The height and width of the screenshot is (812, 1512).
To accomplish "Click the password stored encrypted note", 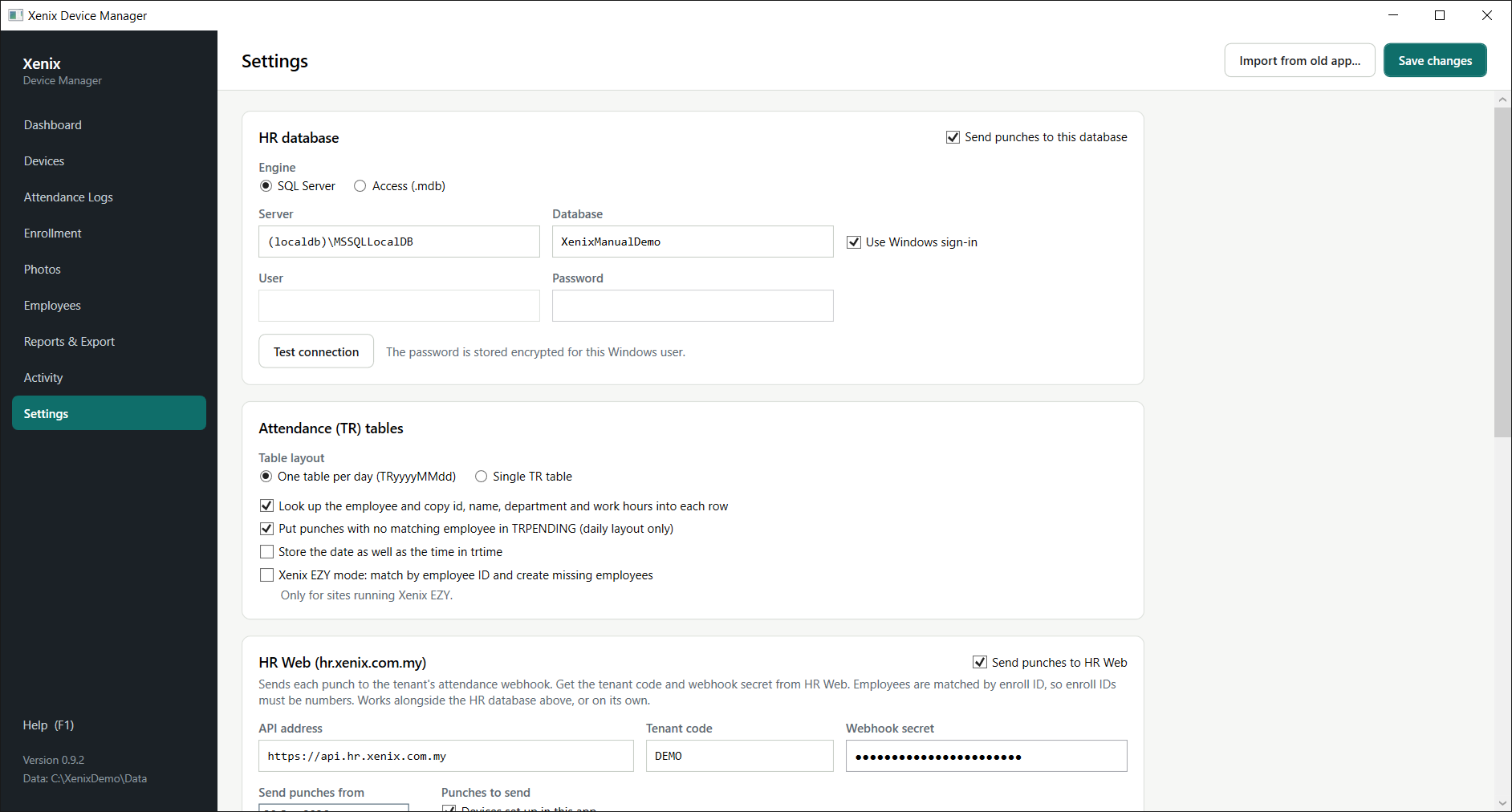I will coord(535,352).
